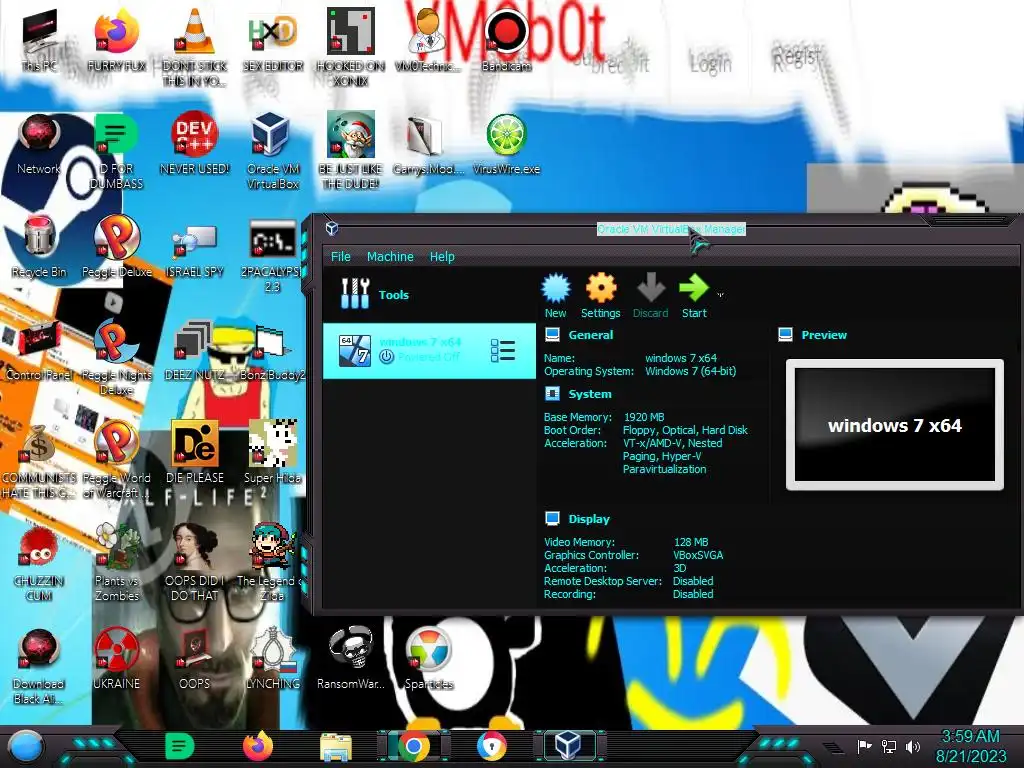
Task: Select Oracle VM VirtualBox desktop shortcut
Action: tap(273, 152)
